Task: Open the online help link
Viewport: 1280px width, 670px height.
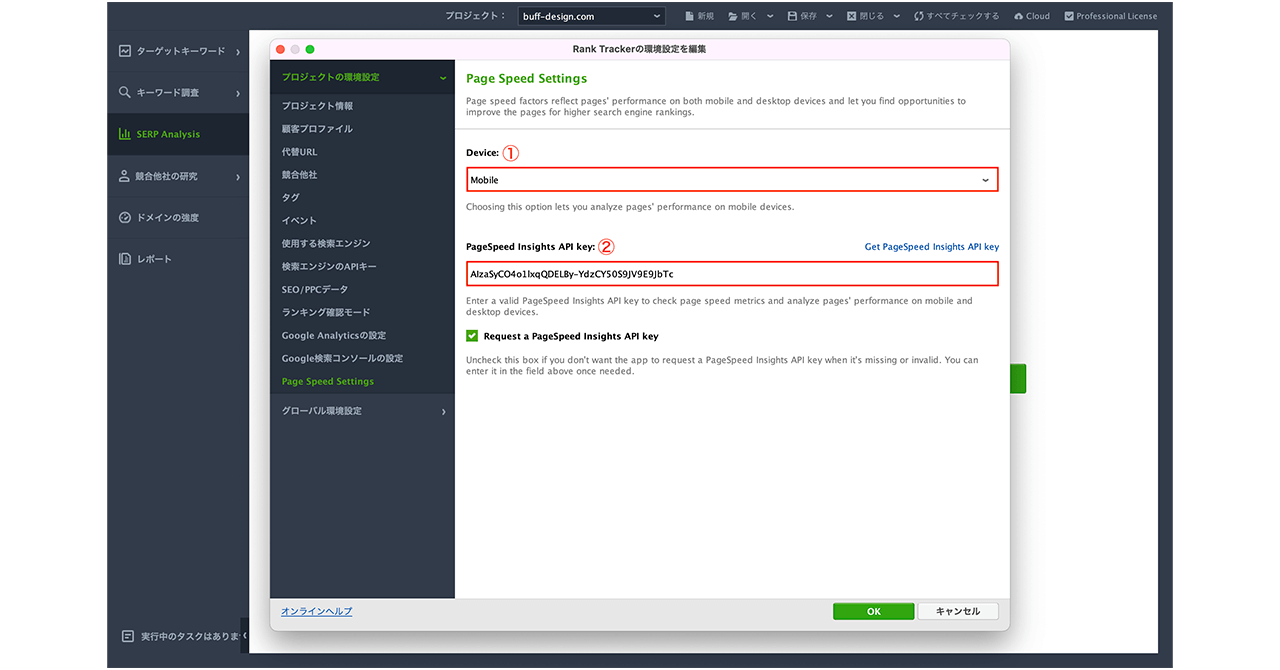Action: pyautogui.click(x=316, y=611)
